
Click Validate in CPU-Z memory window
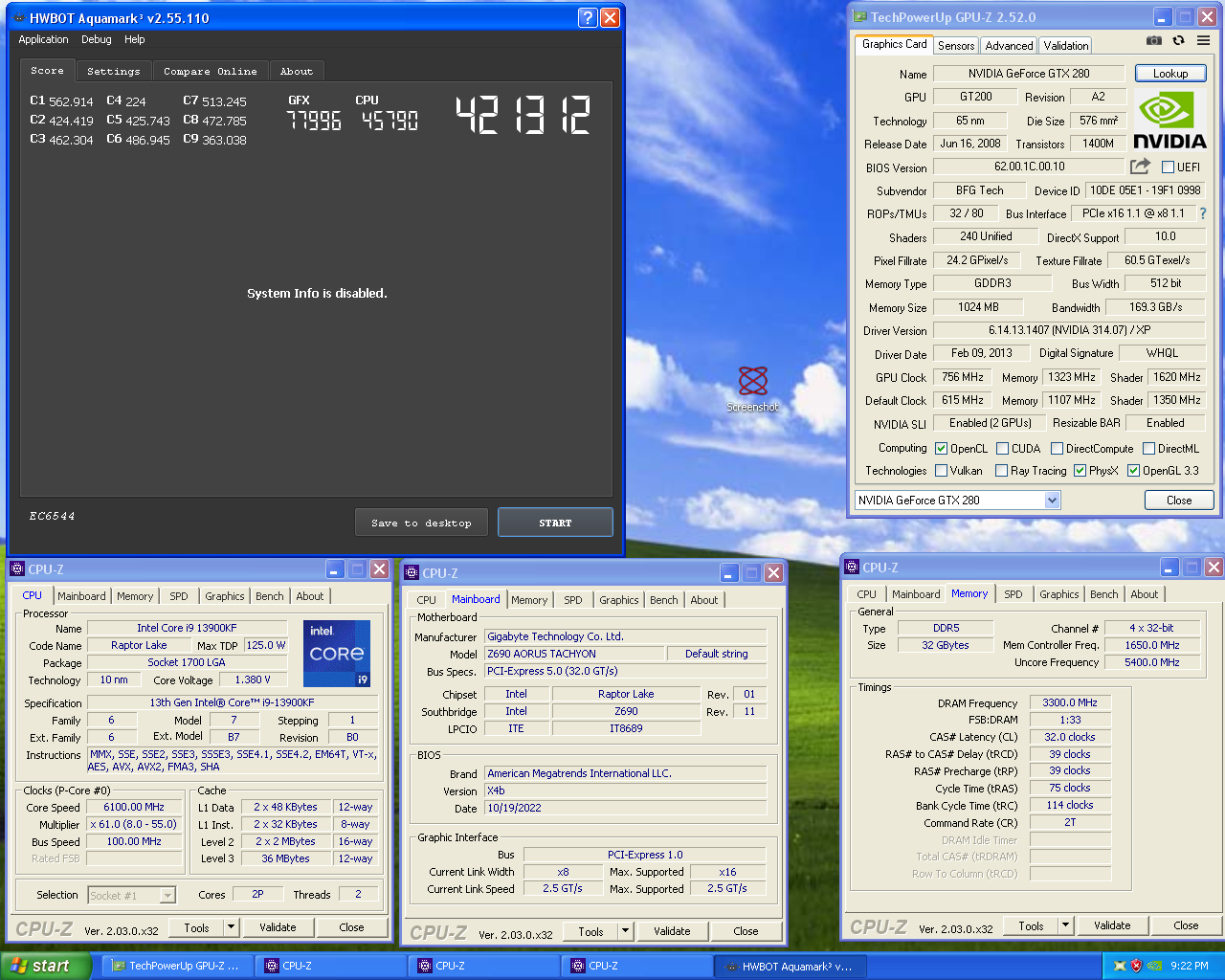(x=1112, y=925)
